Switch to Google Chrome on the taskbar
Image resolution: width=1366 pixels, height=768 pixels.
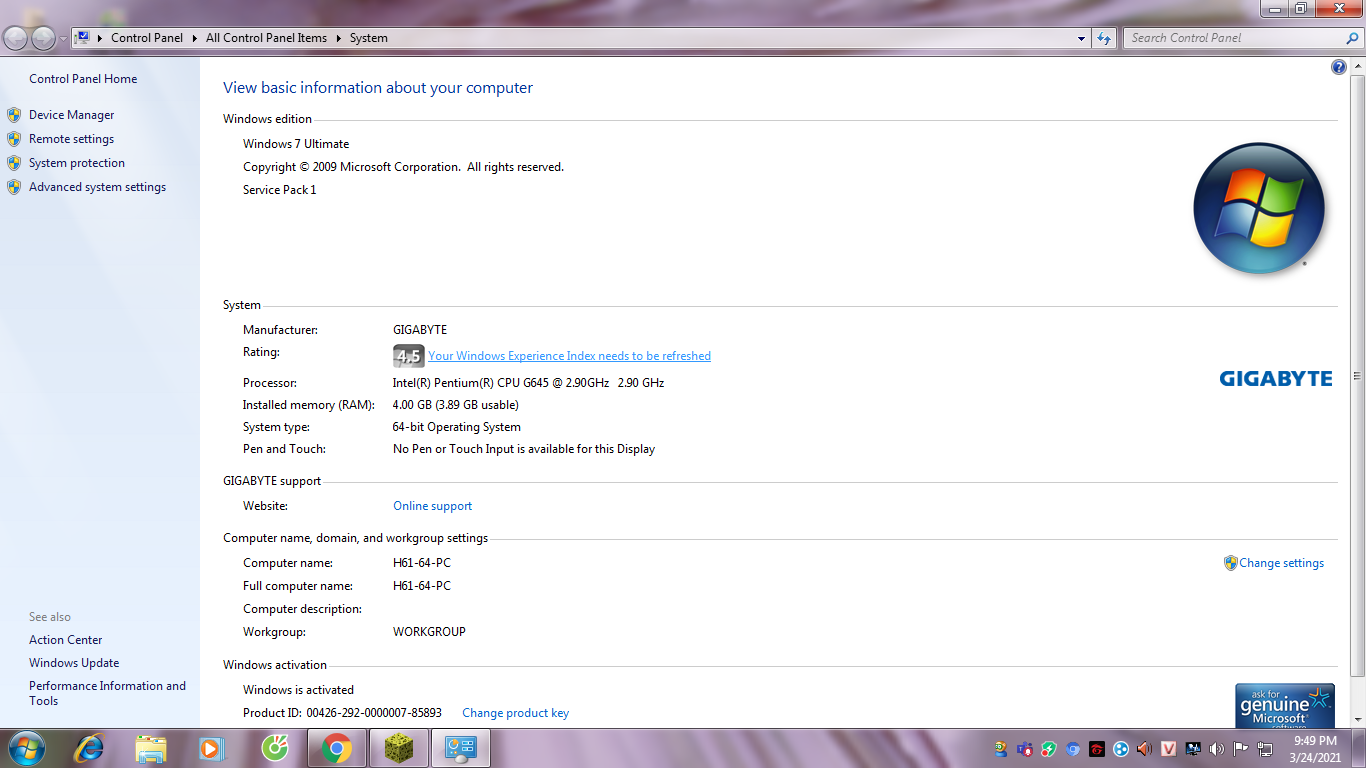point(337,748)
